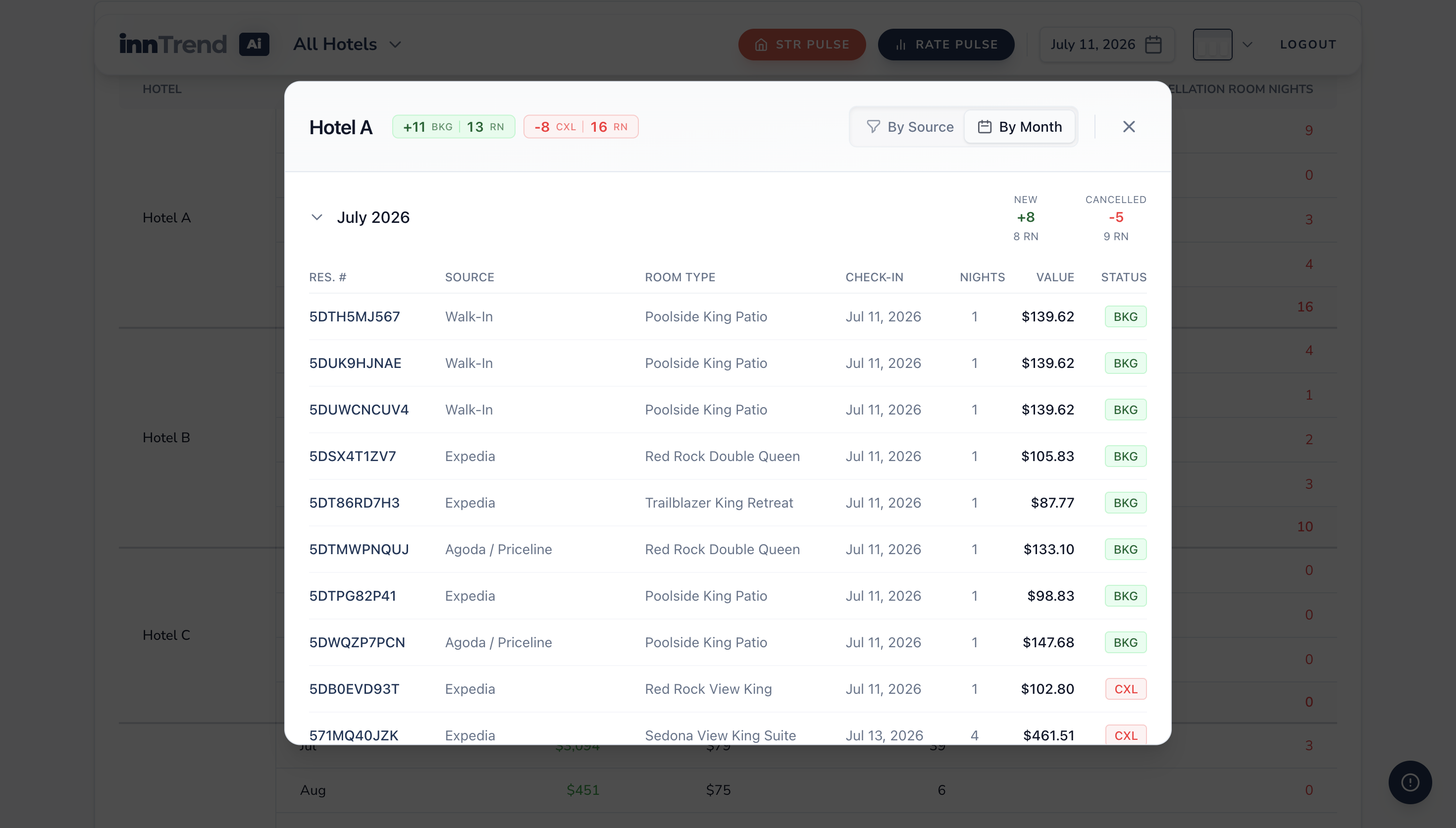1456x828 pixels.
Task: Open reservation 5DWQZP7PCN
Action: click(357, 643)
